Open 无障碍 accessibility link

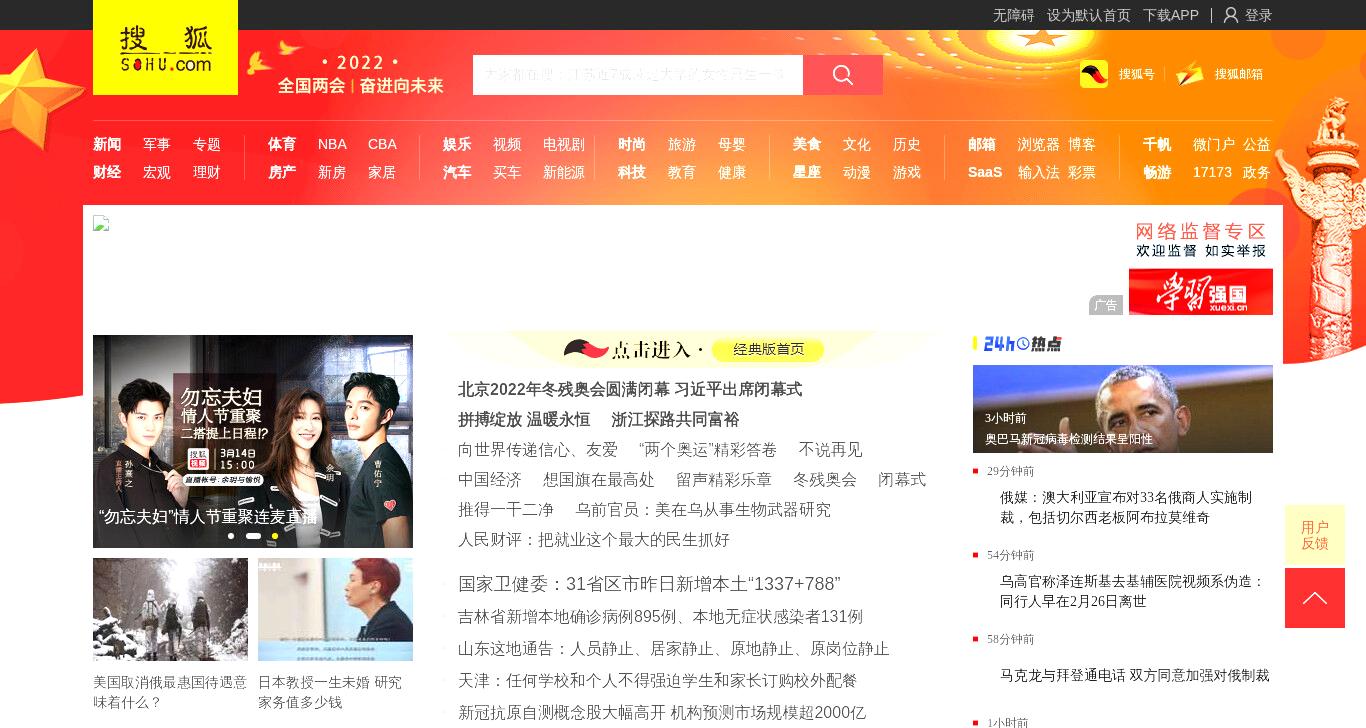pyautogui.click(x=1014, y=15)
